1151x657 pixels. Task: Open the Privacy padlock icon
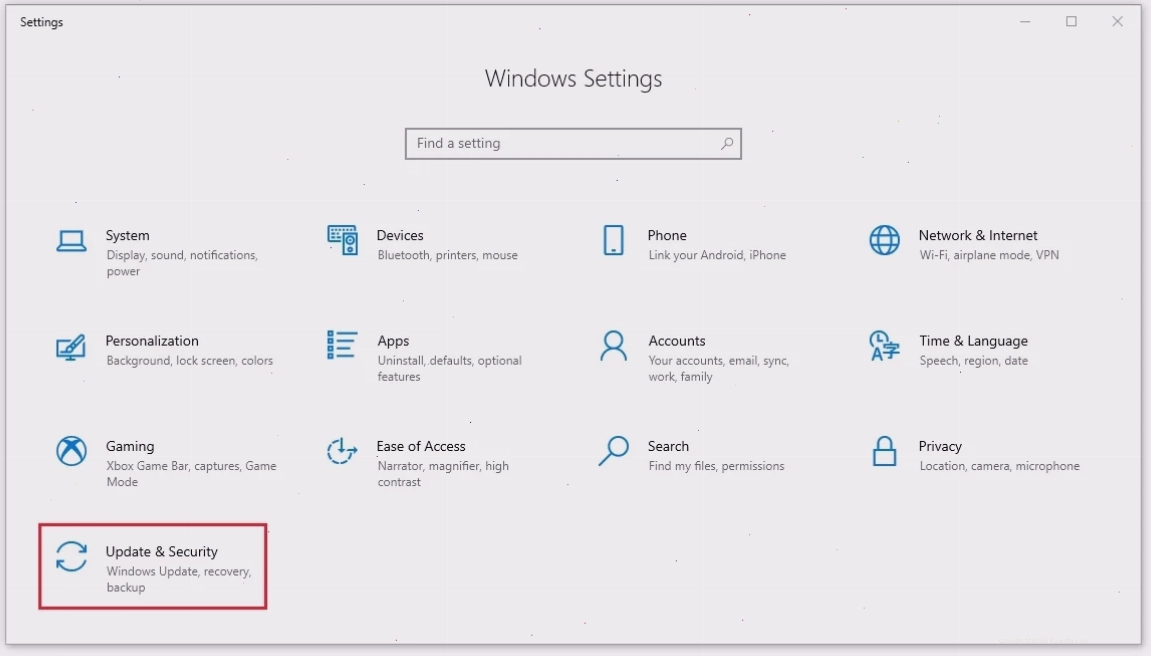(885, 451)
